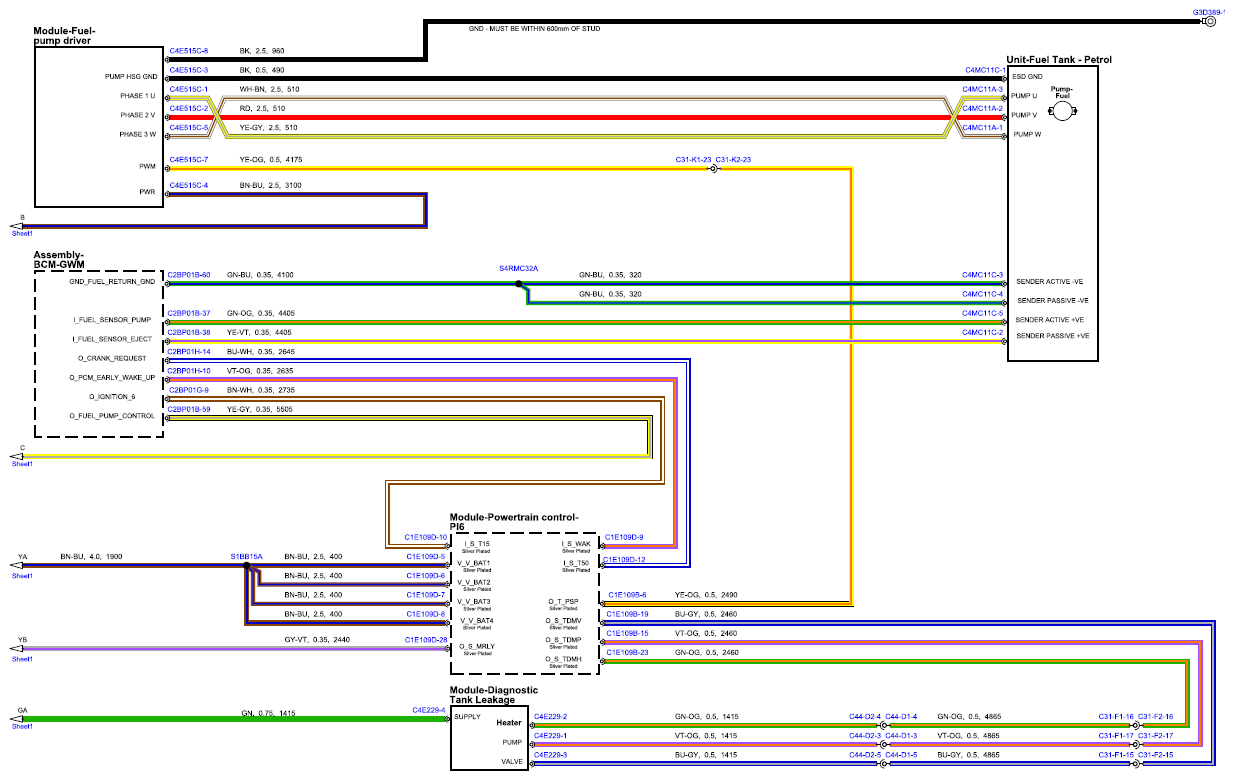Open the Sheet1 link under arrow B
This screenshot has height=780, width=1234.
point(22,234)
